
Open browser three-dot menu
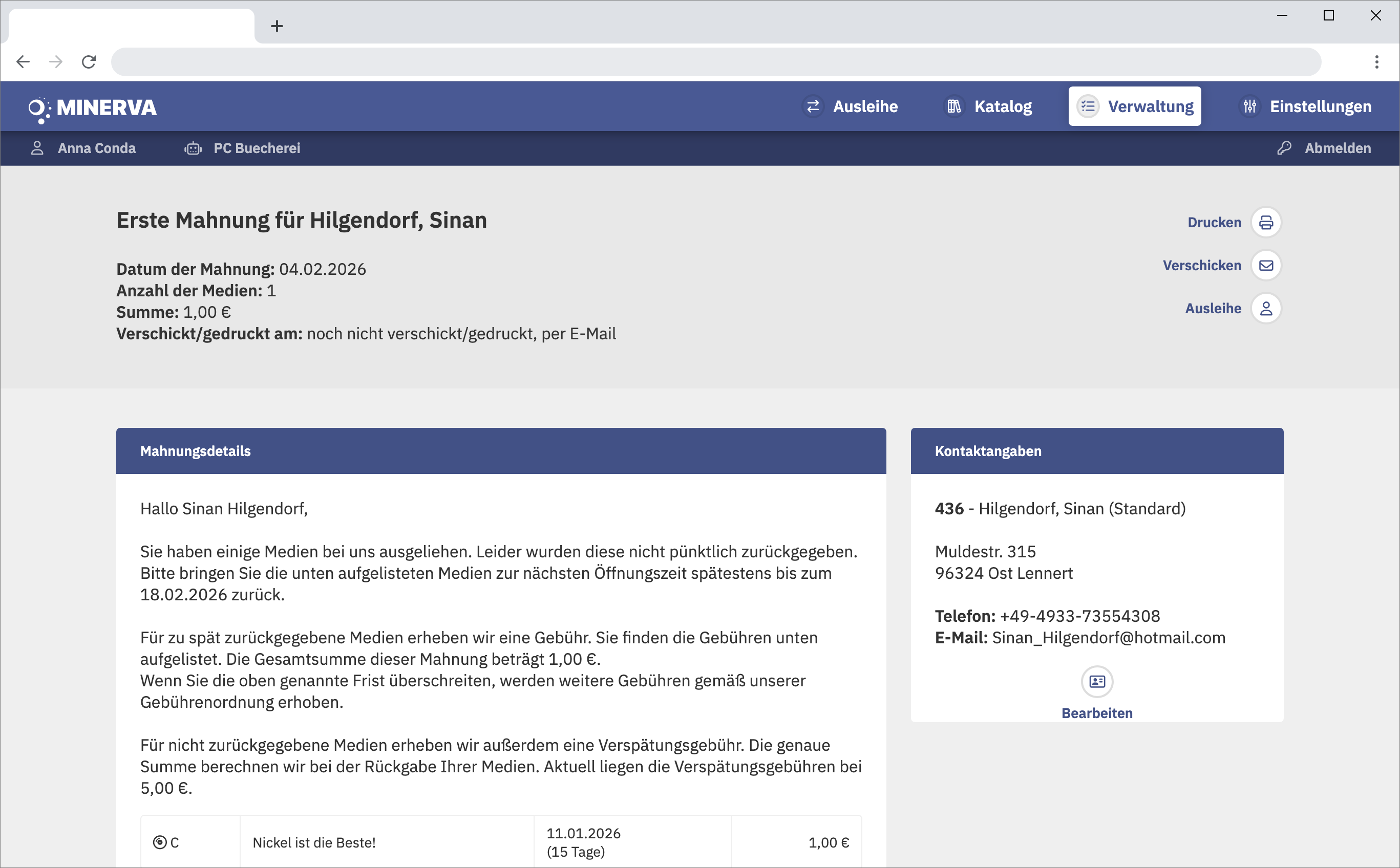tap(1376, 61)
